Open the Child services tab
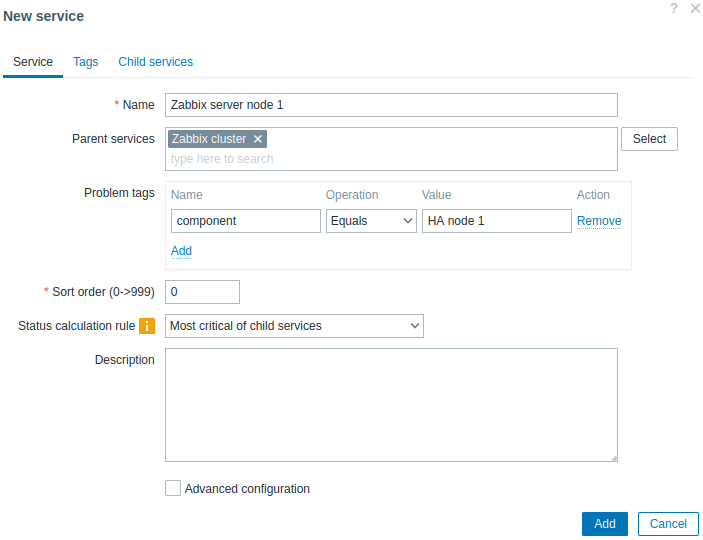Image resolution: width=703 pixels, height=540 pixels. 156,62
